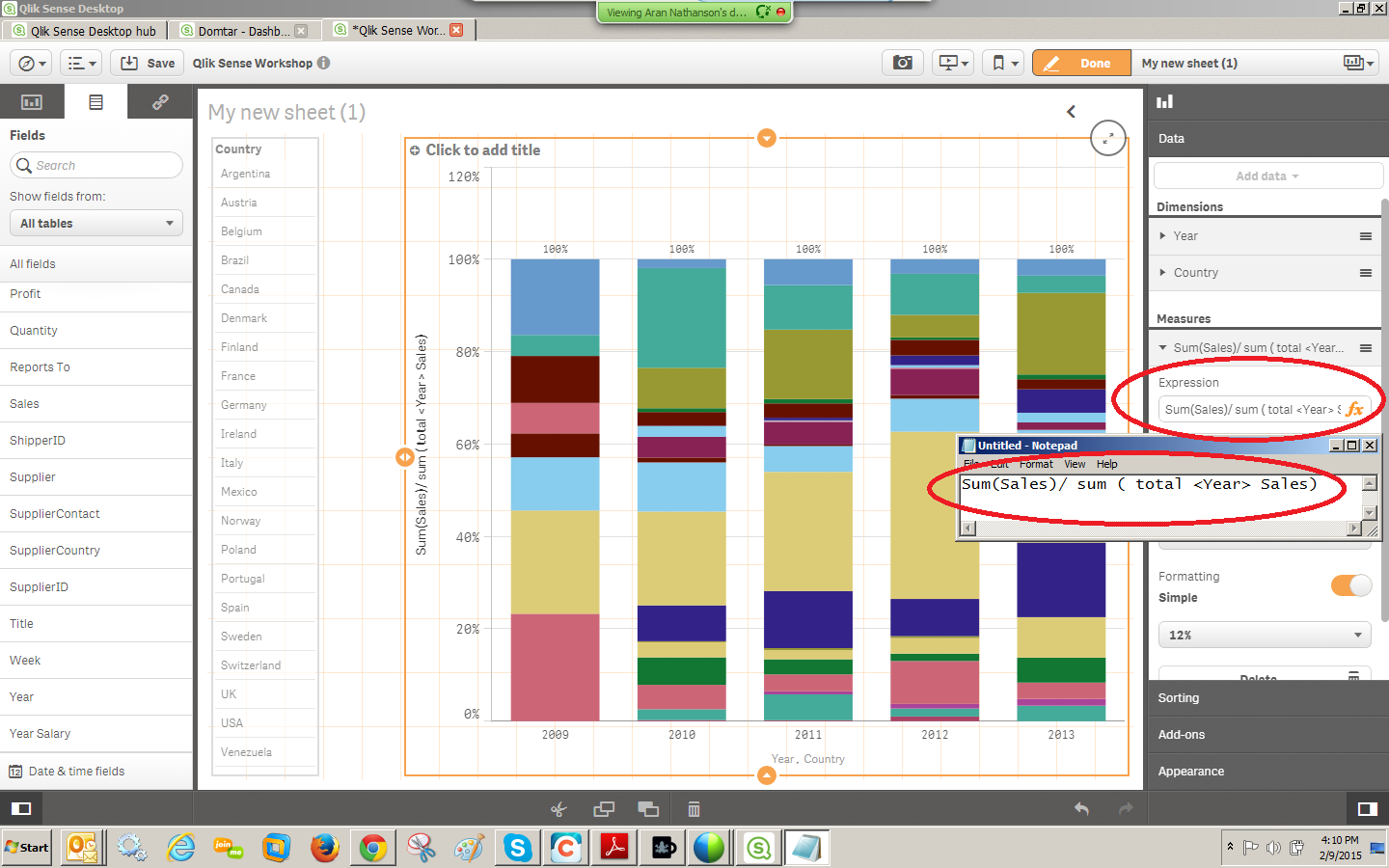Open the expression editor fx icon
This screenshot has width=1389, height=868.
click(1355, 409)
